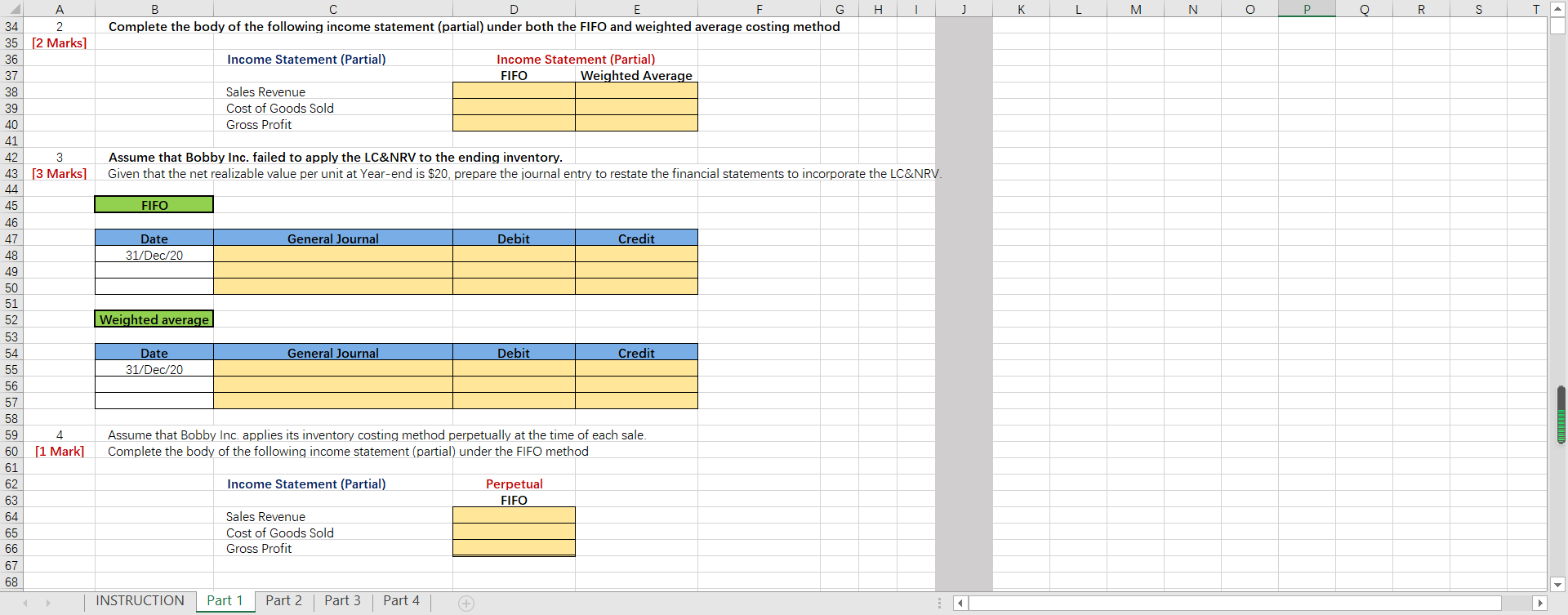This screenshot has width=1568, height=615.
Task: Click Perpetual FIFO Cost of Goods Sold cell
Action: click(514, 532)
